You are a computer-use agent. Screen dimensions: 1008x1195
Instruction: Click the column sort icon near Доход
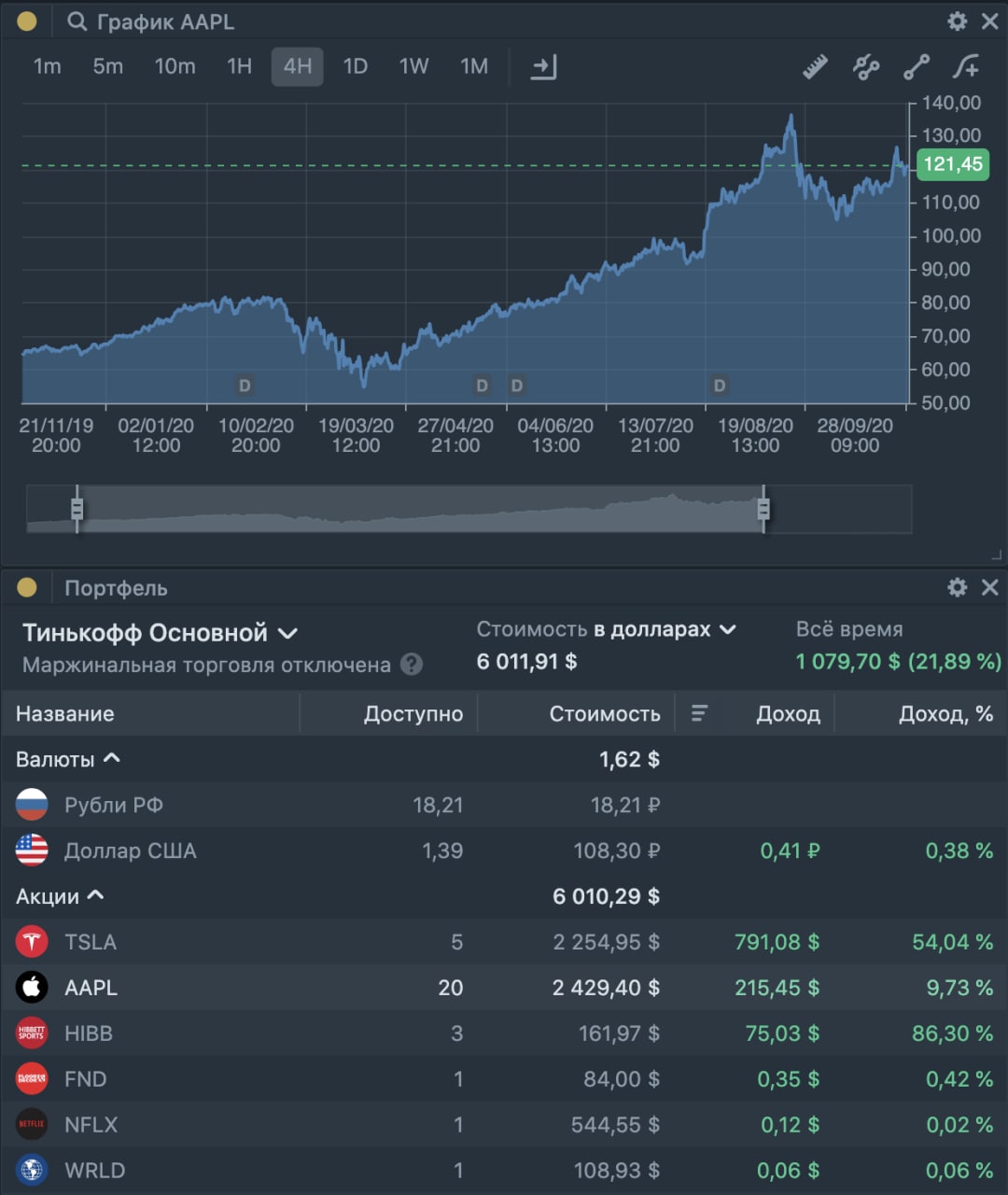[x=699, y=714]
